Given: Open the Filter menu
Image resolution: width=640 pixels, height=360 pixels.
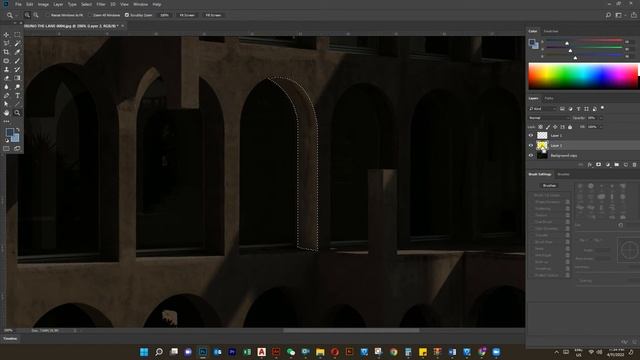Looking at the screenshot, I should pyautogui.click(x=101, y=4).
